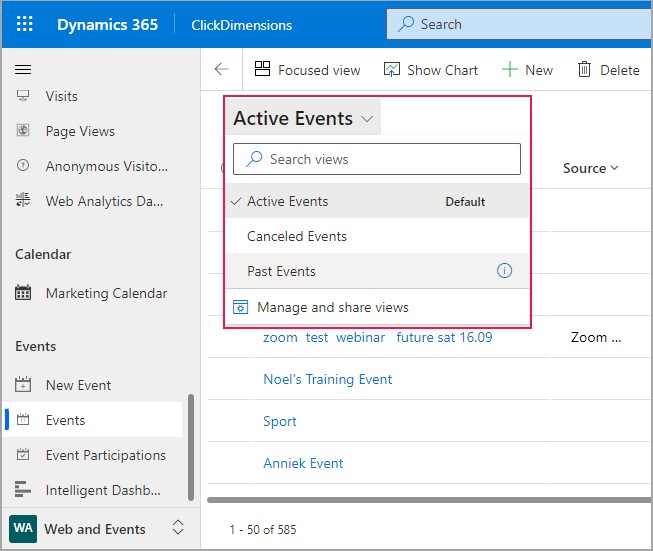
Task: Click the Web Analytics Dashboard icon
Action: pyautogui.click(x=23, y=200)
